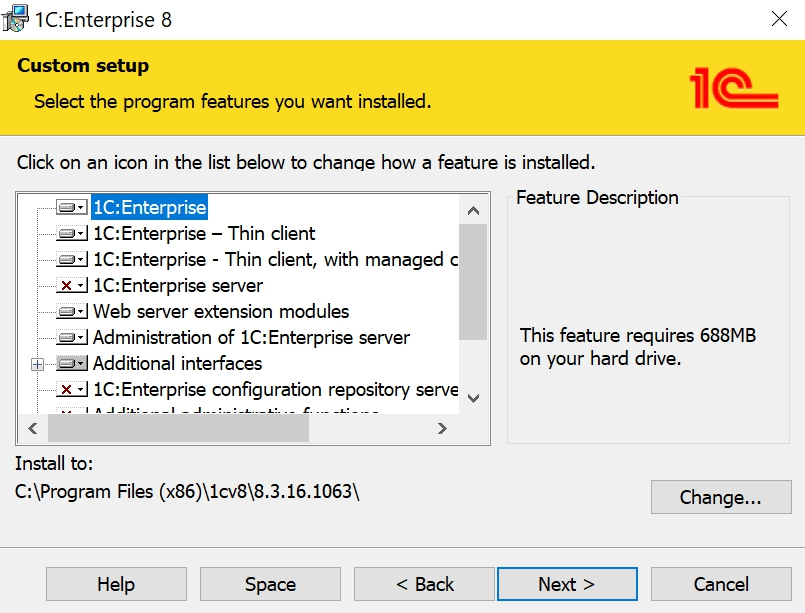This screenshot has height=613, width=805.
Task: Select Web server extension modules row
Action: [x=221, y=312]
